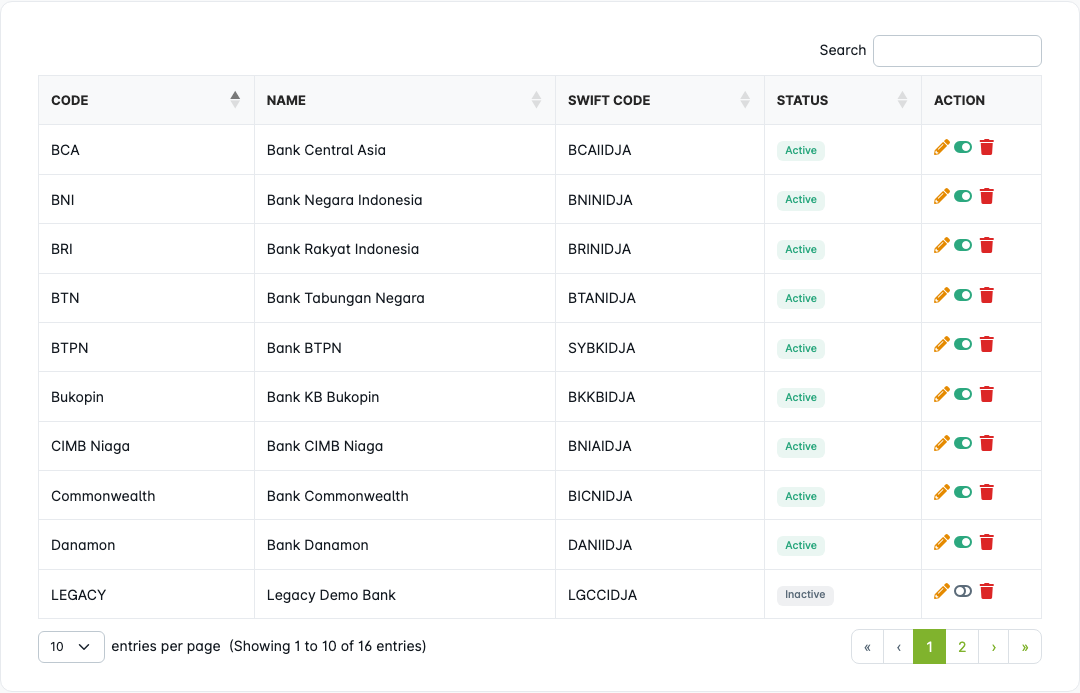Image resolution: width=1080 pixels, height=693 pixels.
Task: Edit the Bank BTPN row
Action: click(x=941, y=345)
